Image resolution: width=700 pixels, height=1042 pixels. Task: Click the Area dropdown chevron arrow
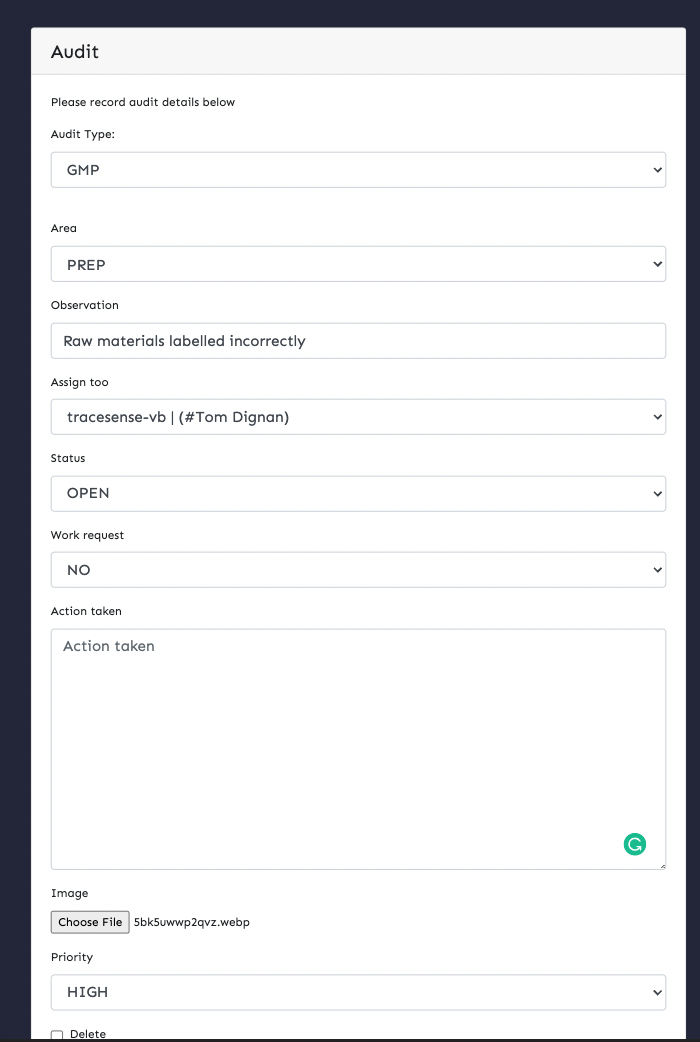(x=657, y=264)
